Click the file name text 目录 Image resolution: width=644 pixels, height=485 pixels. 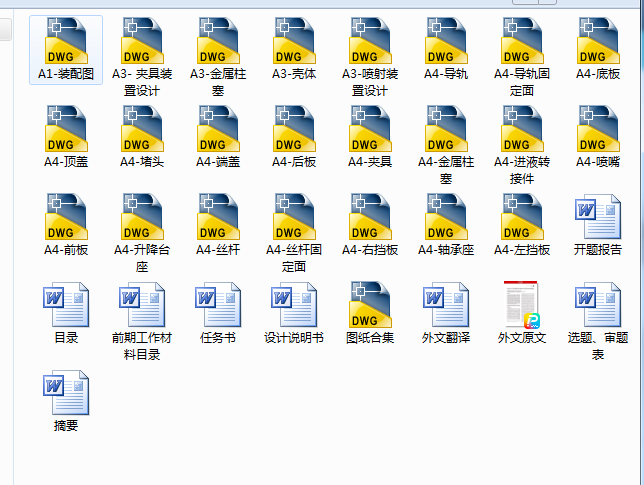66,338
